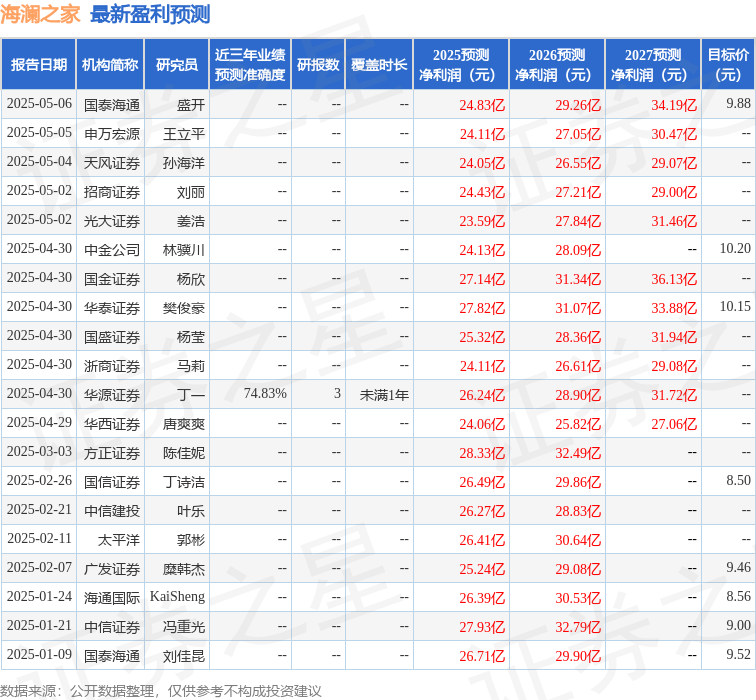Select researcher 王立平
The image size is (756, 700).
coord(184,134)
